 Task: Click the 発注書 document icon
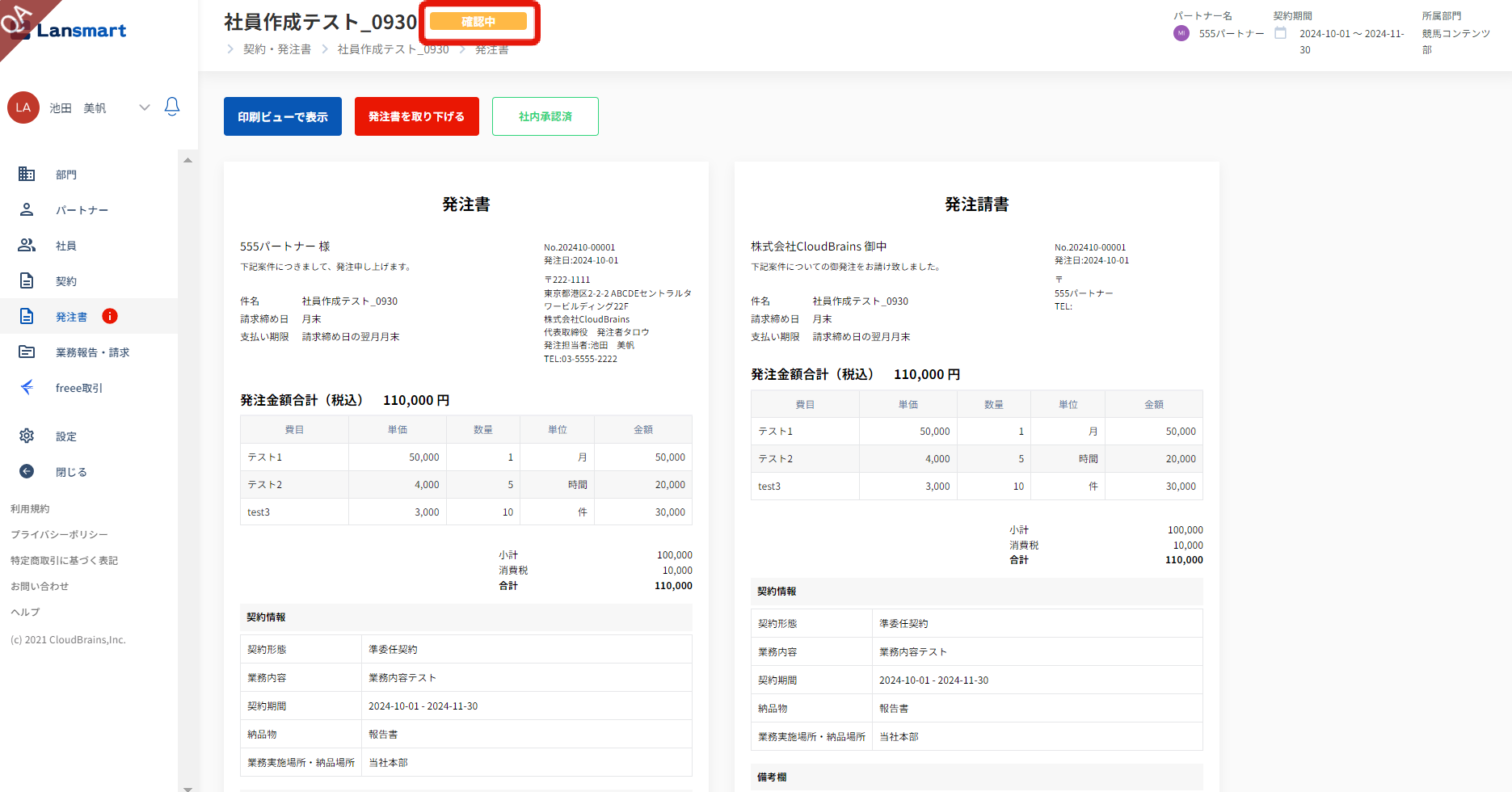coord(27,316)
